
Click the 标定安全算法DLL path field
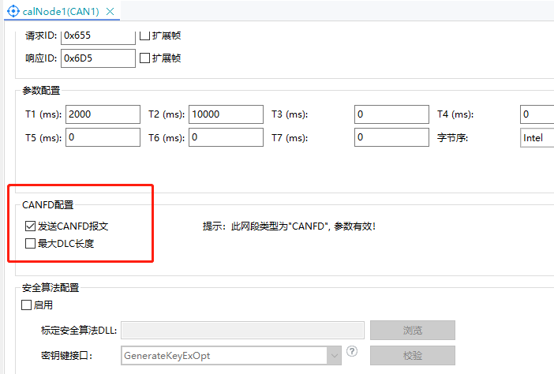click(243, 330)
